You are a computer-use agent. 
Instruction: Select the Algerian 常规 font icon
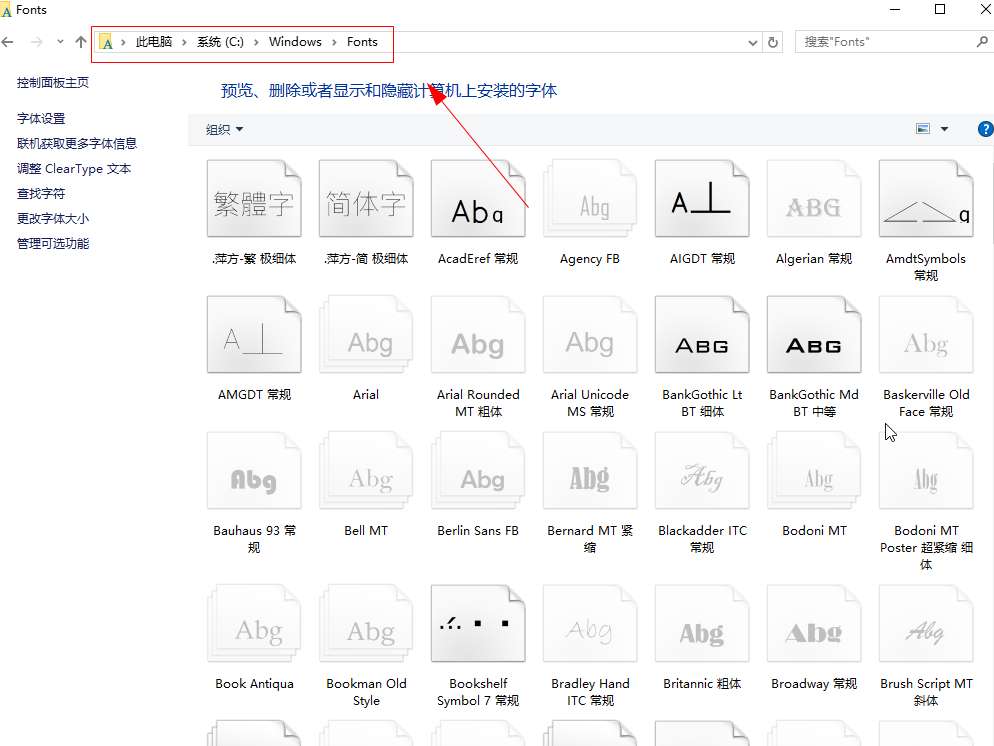click(x=814, y=199)
